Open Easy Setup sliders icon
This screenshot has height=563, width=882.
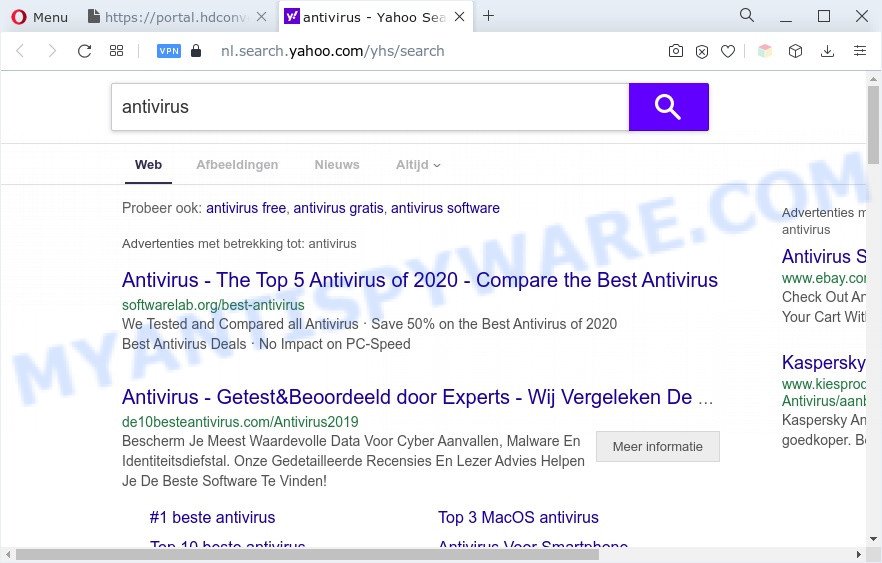point(860,51)
